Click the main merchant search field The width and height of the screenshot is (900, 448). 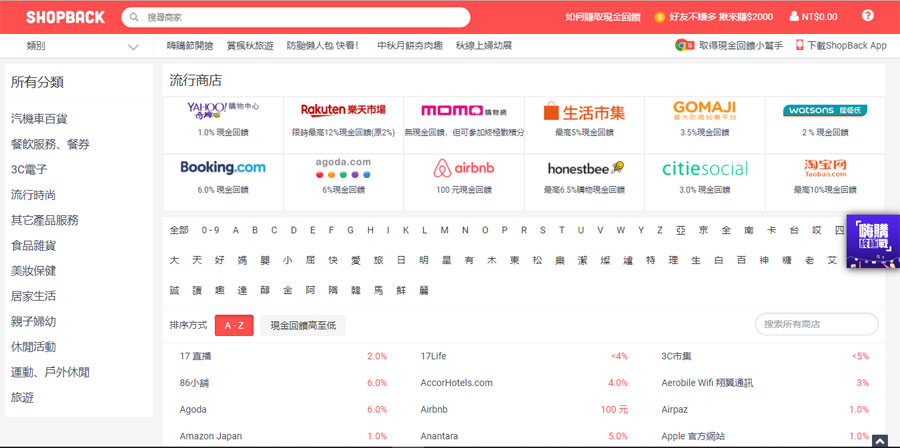pos(296,17)
